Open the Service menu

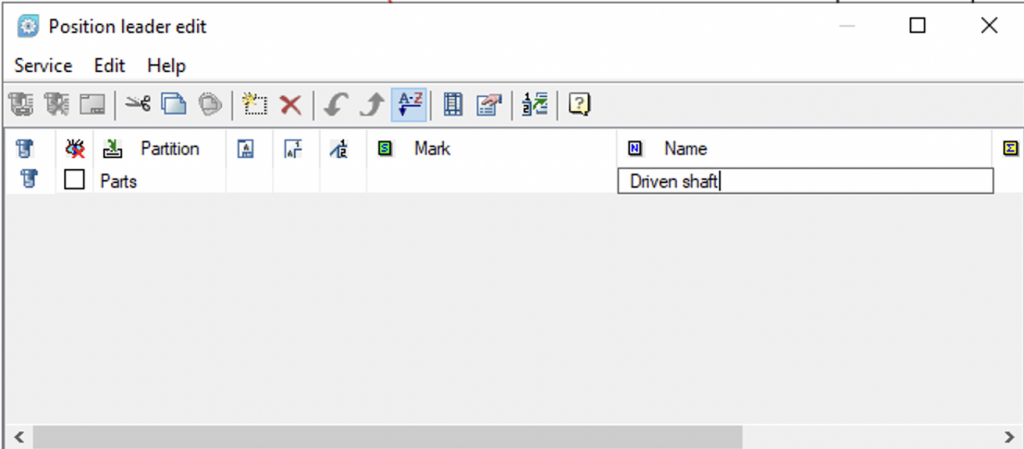43,66
